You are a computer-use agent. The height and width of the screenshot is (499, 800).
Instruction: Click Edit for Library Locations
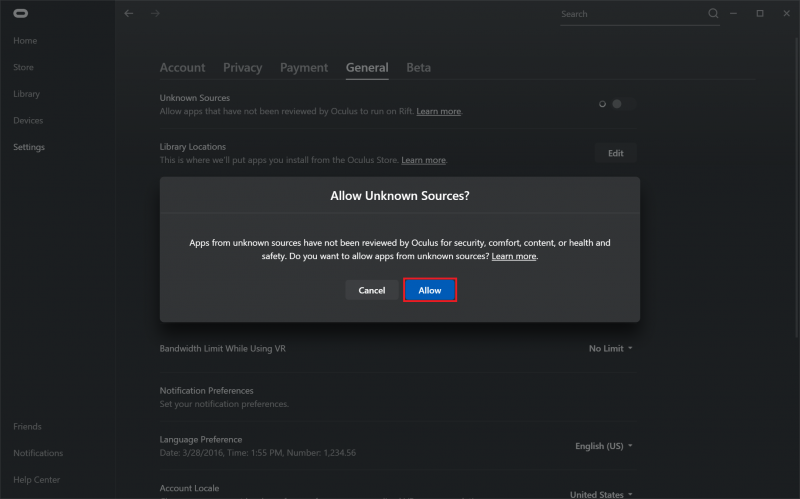pos(615,153)
